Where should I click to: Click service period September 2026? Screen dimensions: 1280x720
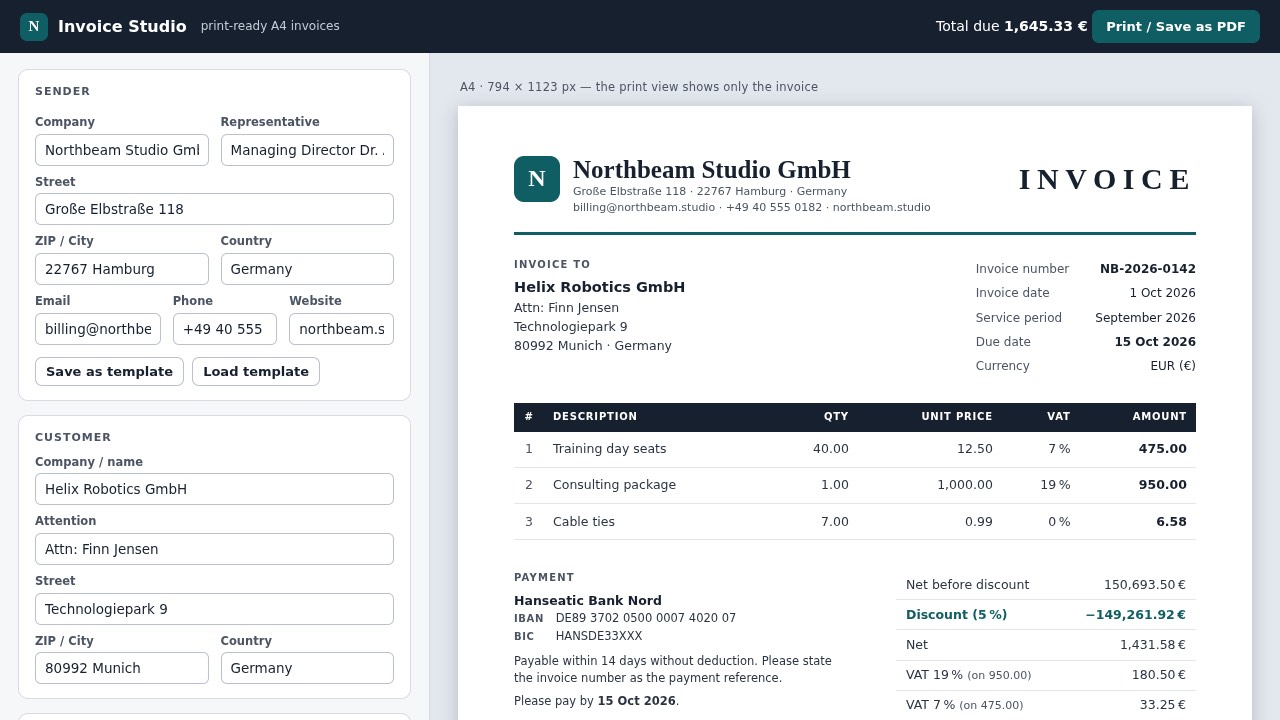coord(1145,318)
